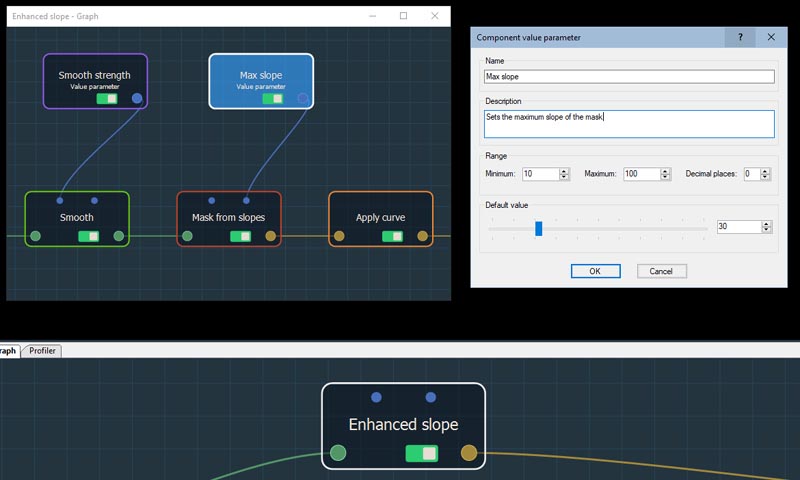Close the Component value parameter dialog
This screenshot has width=800, height=480.
point(771,37)
